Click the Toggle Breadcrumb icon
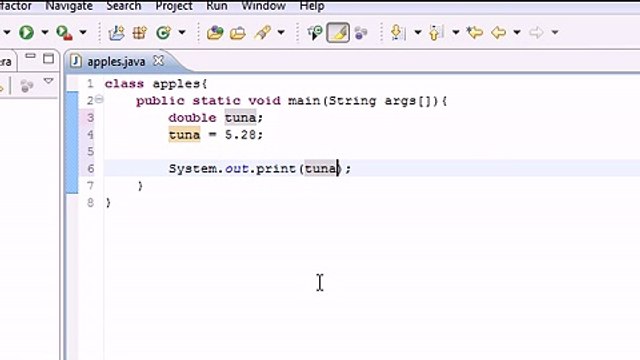Viewport: 640px width, 360px height. [315, 32]
